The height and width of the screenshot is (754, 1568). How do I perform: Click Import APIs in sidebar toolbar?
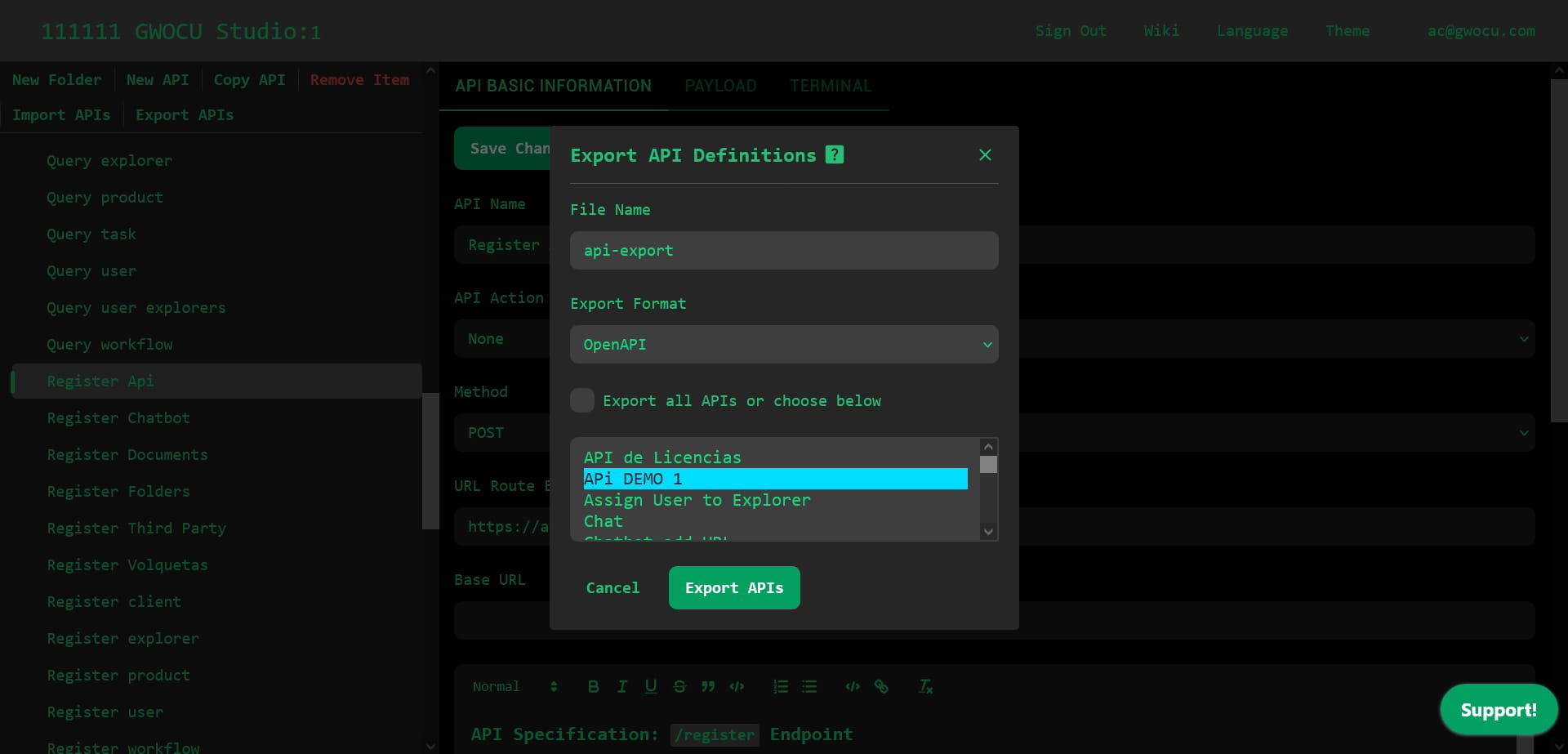pyautogui.click(x=61, y=115)
